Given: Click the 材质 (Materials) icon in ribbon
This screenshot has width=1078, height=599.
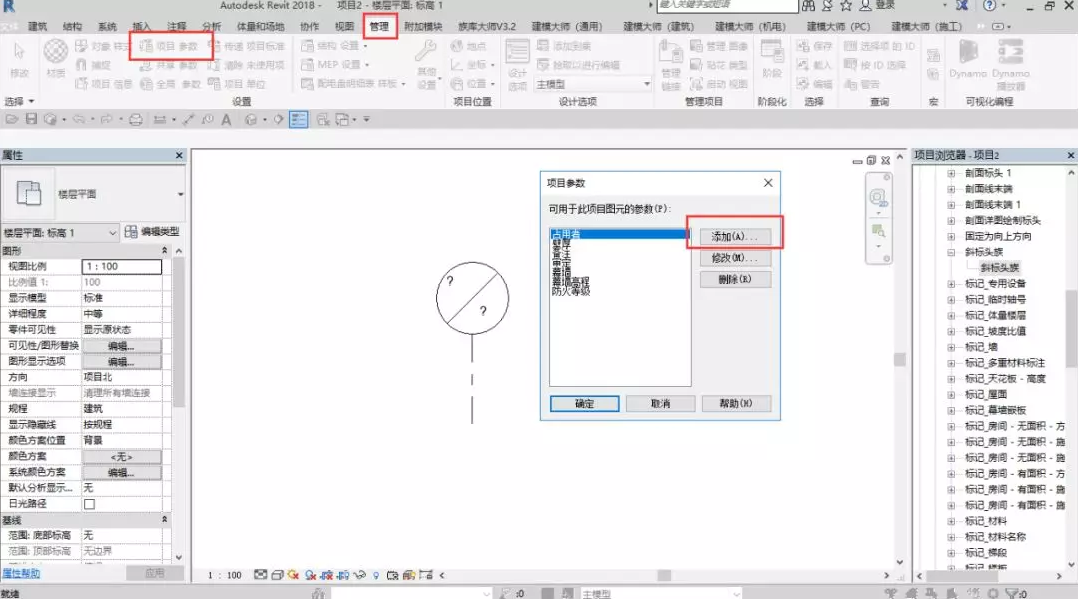Looking at the screenshot, I should tap(56, 53).
